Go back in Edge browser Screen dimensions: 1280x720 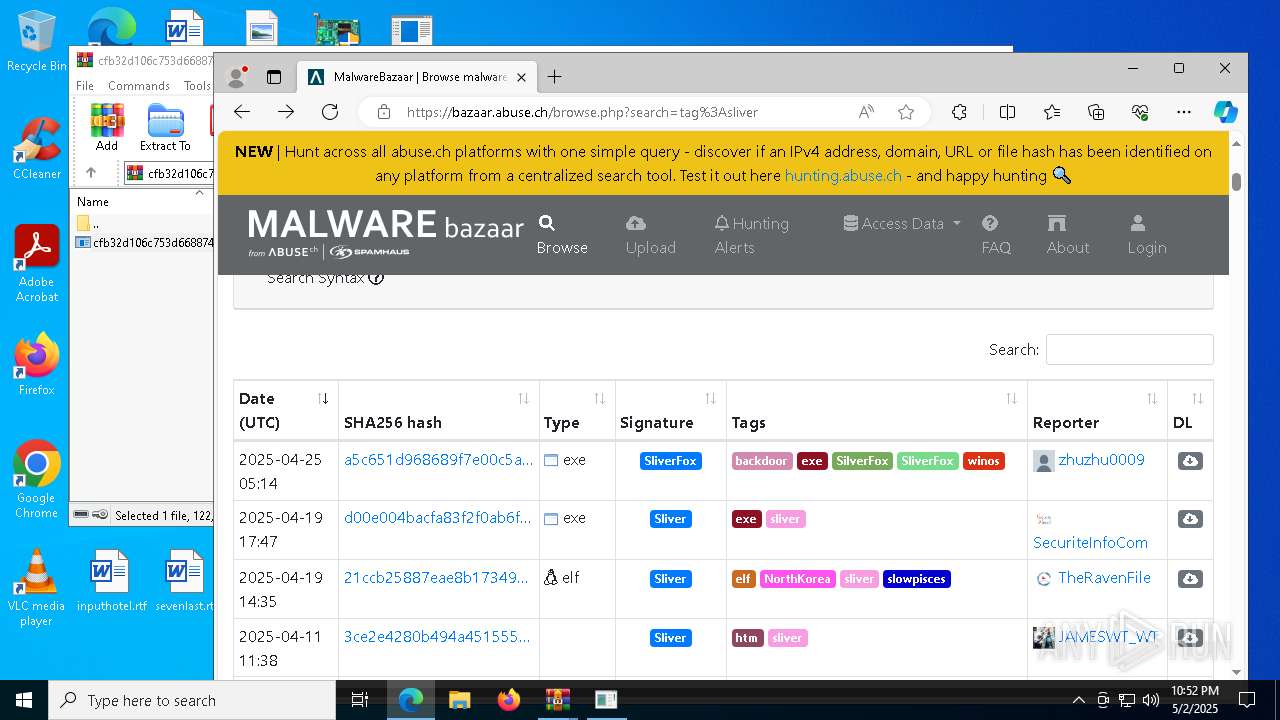242,112
